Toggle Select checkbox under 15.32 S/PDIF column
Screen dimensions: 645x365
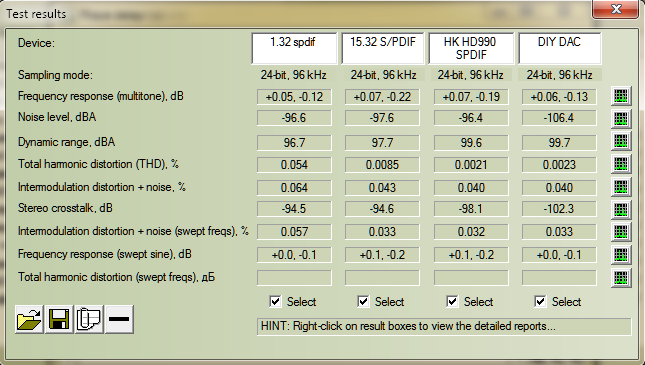click(x=364, y=302)
